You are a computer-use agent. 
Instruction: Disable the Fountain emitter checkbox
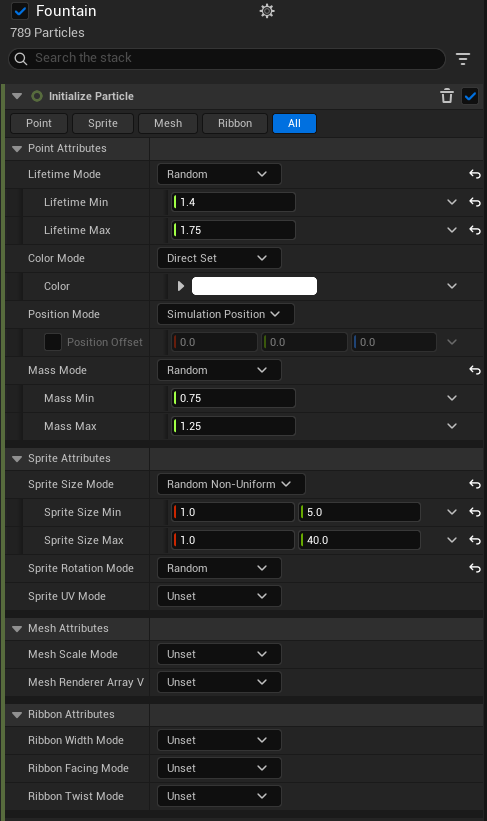tap(20, 11)
